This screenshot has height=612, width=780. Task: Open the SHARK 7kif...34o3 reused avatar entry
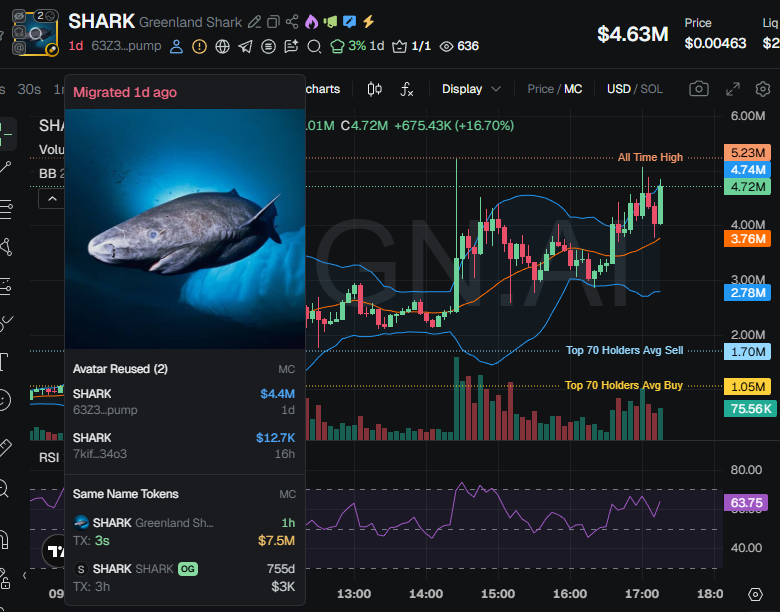184,445
